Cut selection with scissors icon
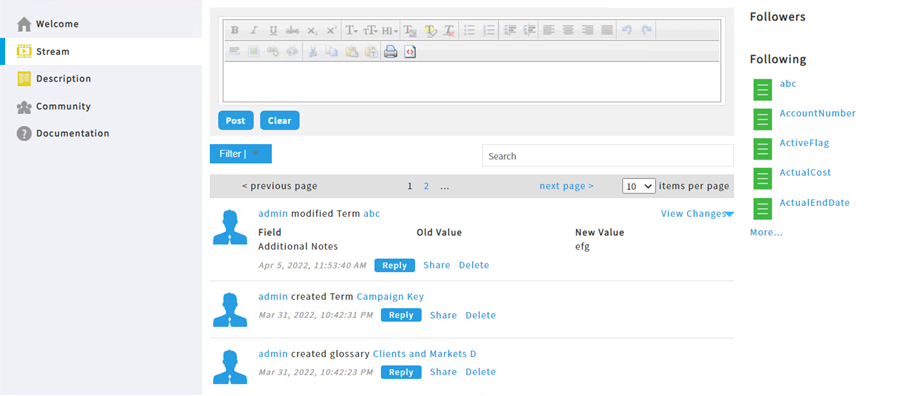This screenshot has width=900, height=396. click(312, 52)
